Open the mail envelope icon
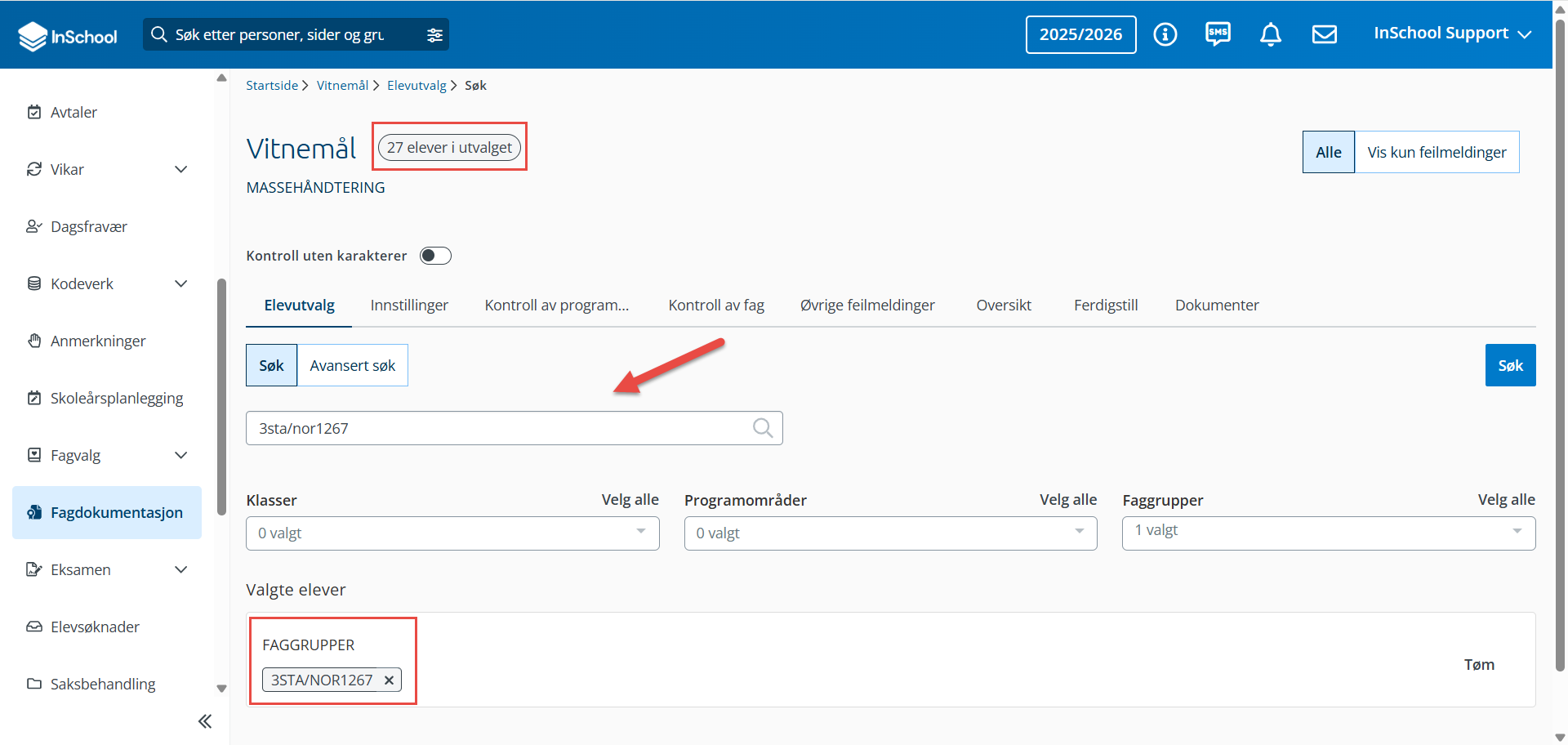Screen dimensions: 1568x745 (x=1324, y=34)
